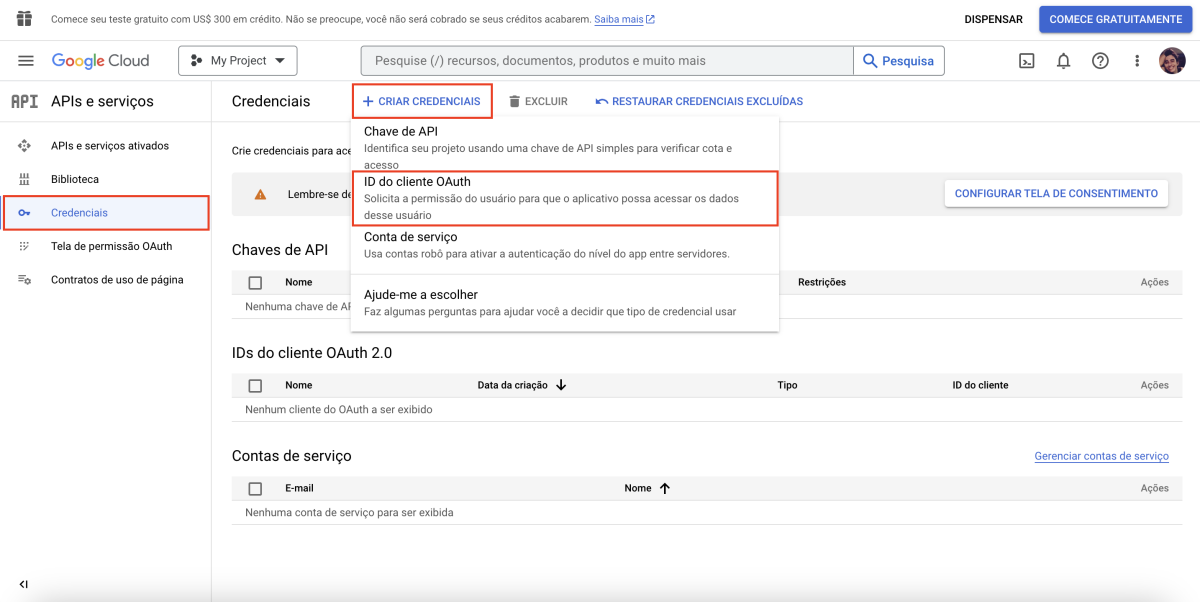The height and width of the screenshot is (602, 1200).
Task: Click CONFIGURAR TELA DE CONSENTIMENTO button
Action: [x=1056, y=193]
